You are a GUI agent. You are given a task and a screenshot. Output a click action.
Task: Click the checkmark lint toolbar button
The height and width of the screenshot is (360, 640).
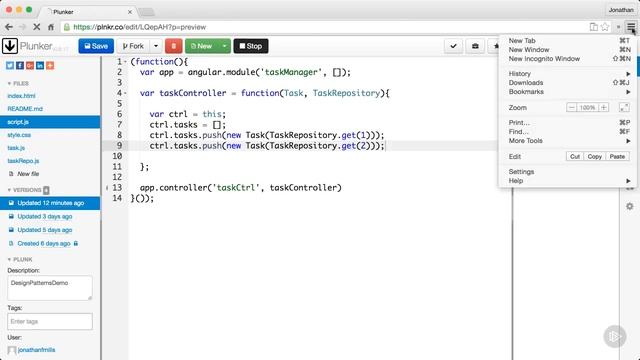point(453,46)
